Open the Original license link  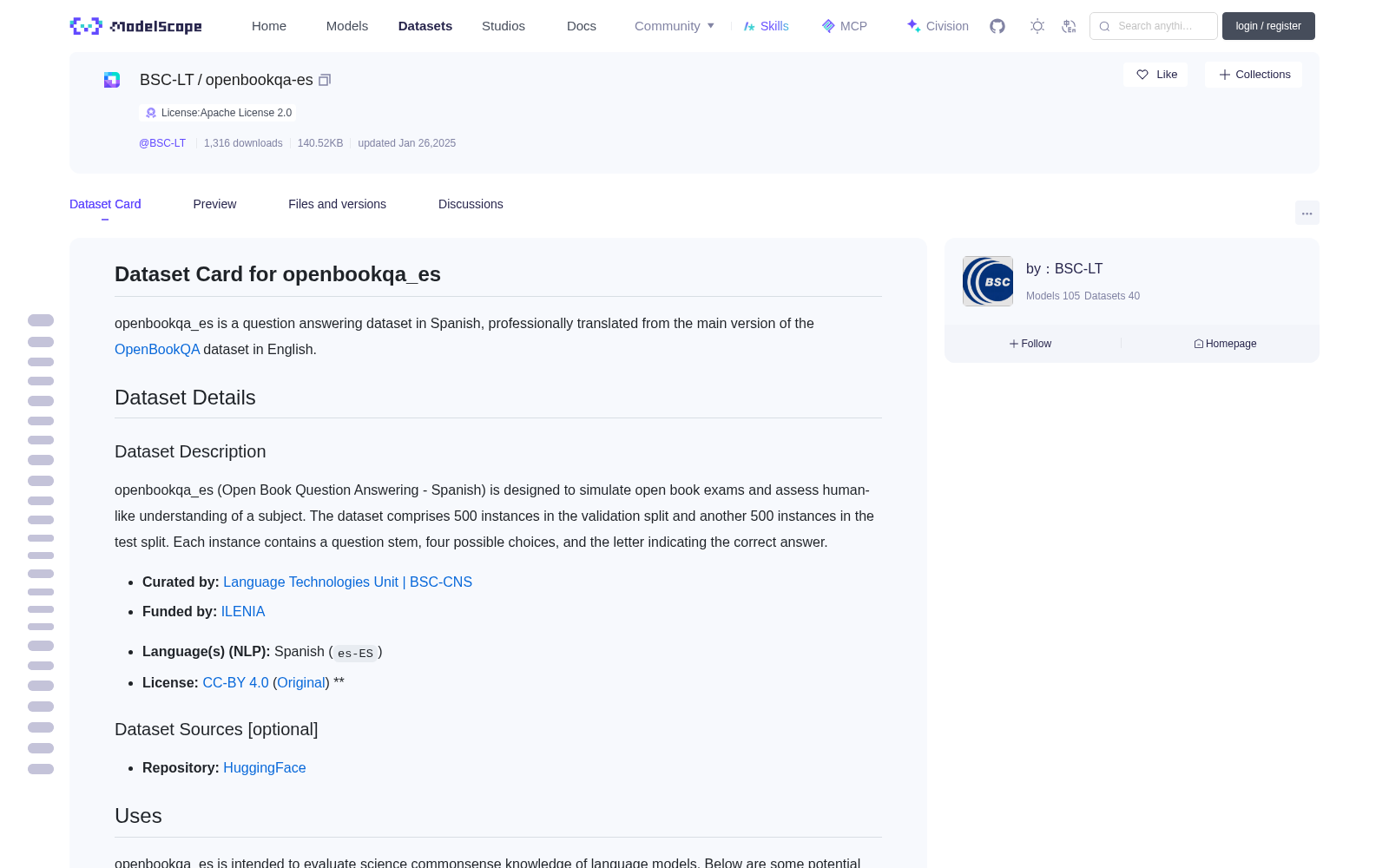pos(301,682)
